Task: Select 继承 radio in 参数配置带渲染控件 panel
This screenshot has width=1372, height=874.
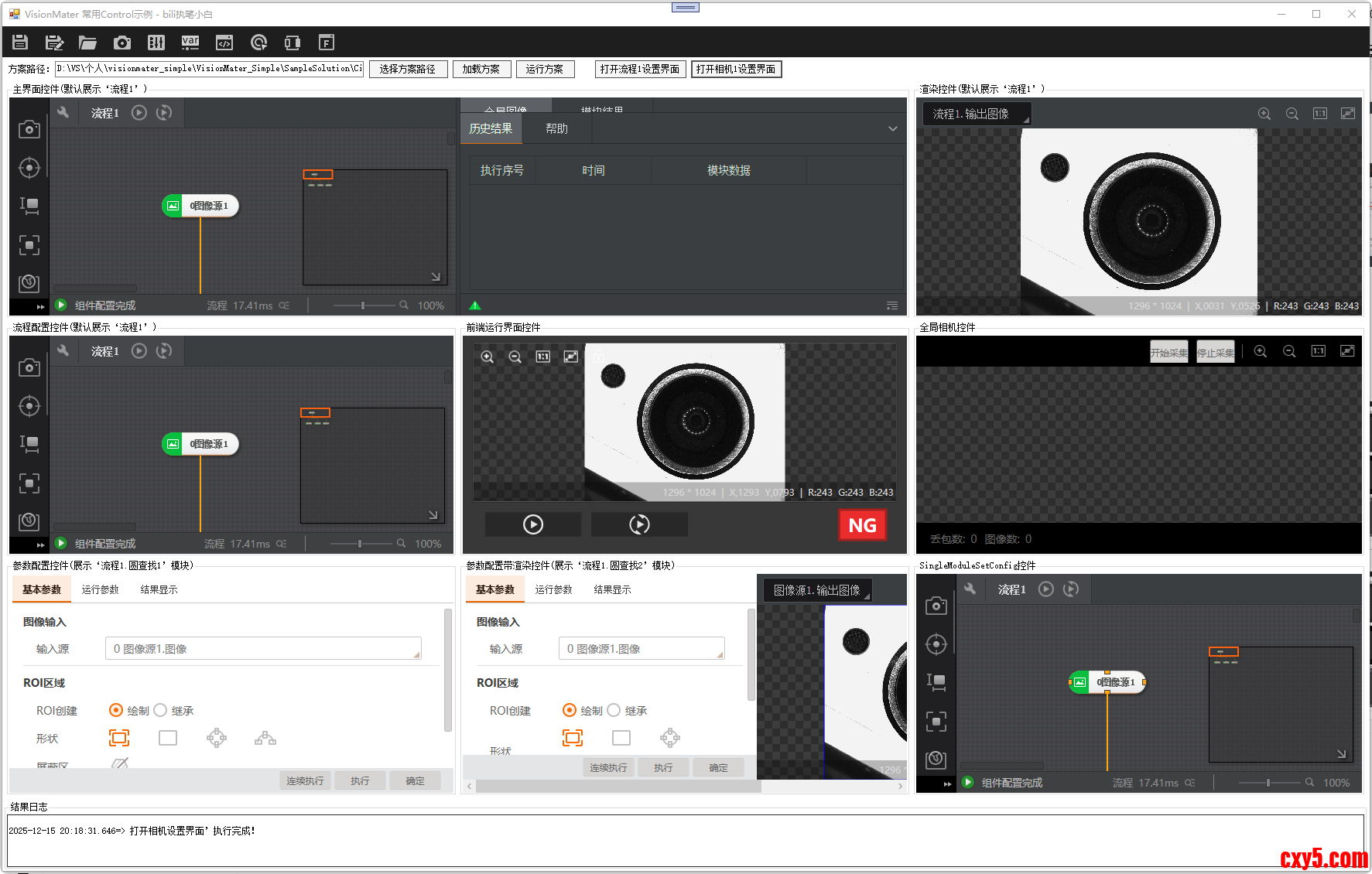Action: 614,710
